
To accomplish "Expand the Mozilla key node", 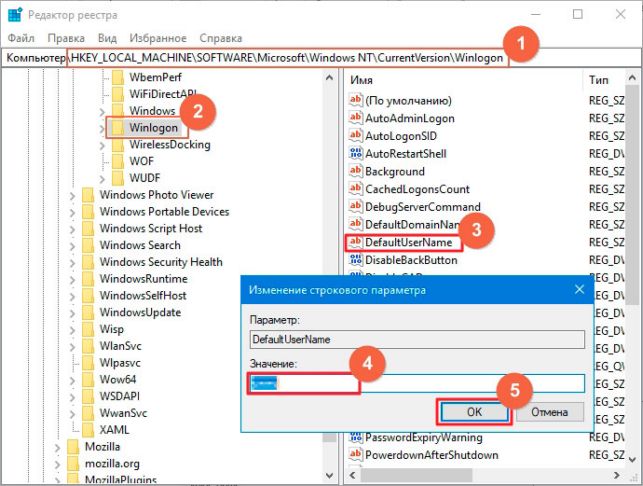I will [x=57, y=447].
